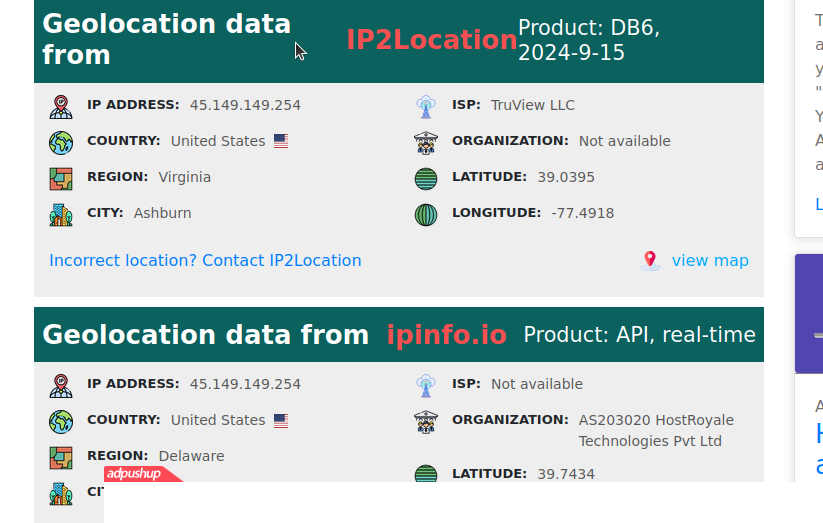The width and height of the screenshot is (823, 523).
Task: Select United States in ipinfo.io section
Action: coord(218,420)
